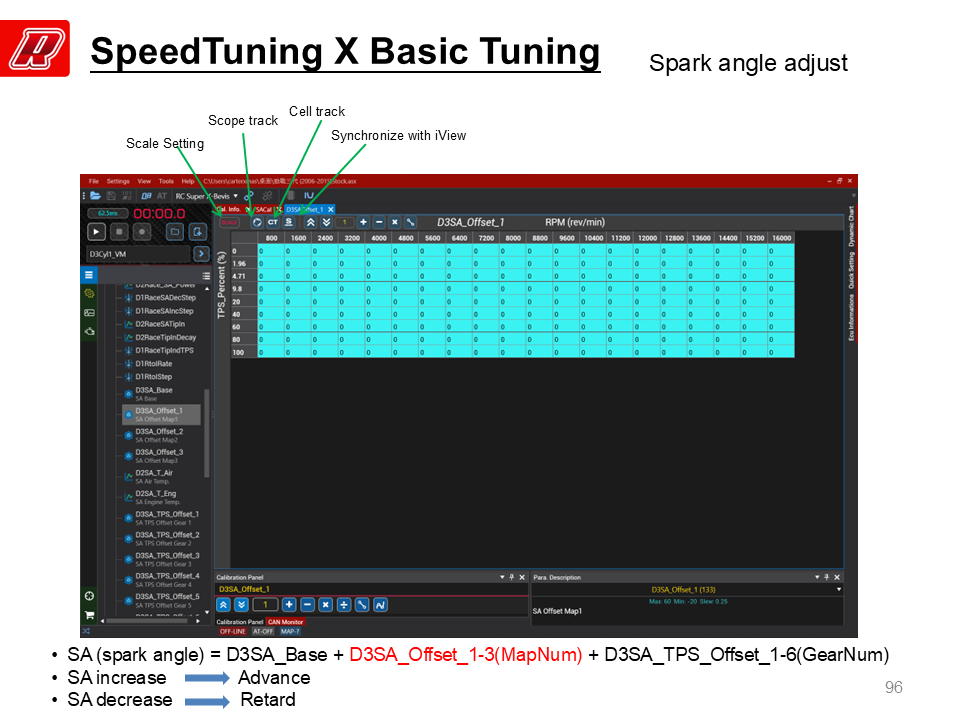Viewport: 960px width, 720px height.
Task: Click the multiply button in map toolbar
Action: (x=395, y=222)
